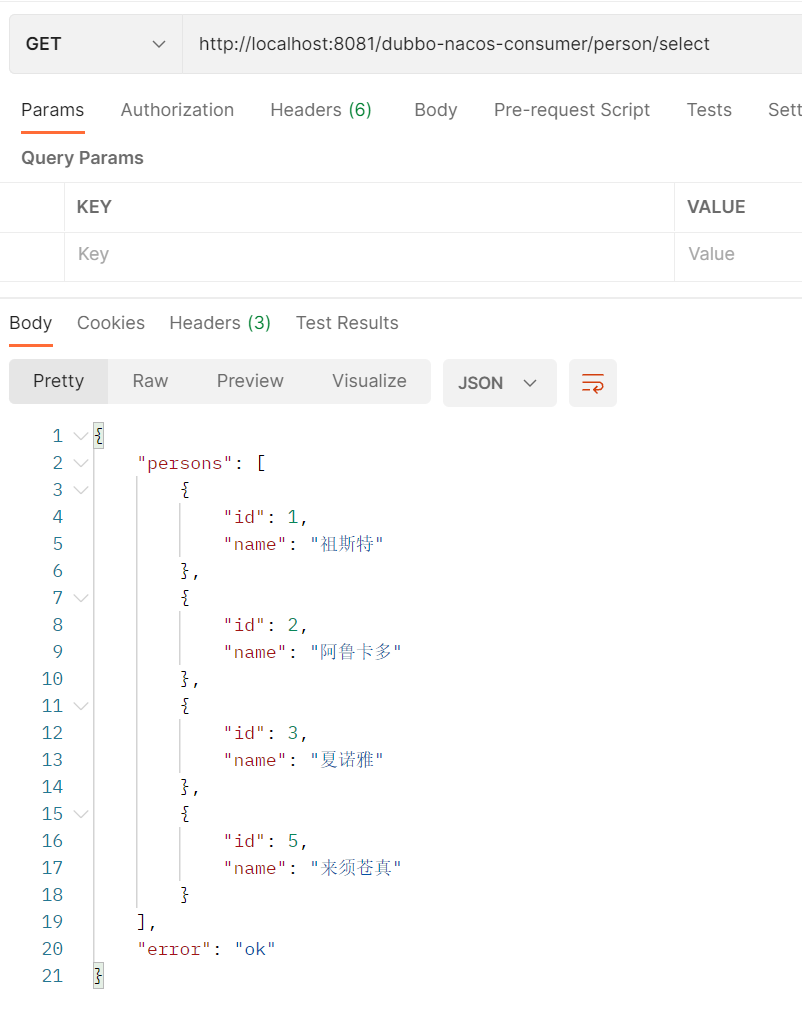Collapse the root object at line 1

tap(81, 436)
